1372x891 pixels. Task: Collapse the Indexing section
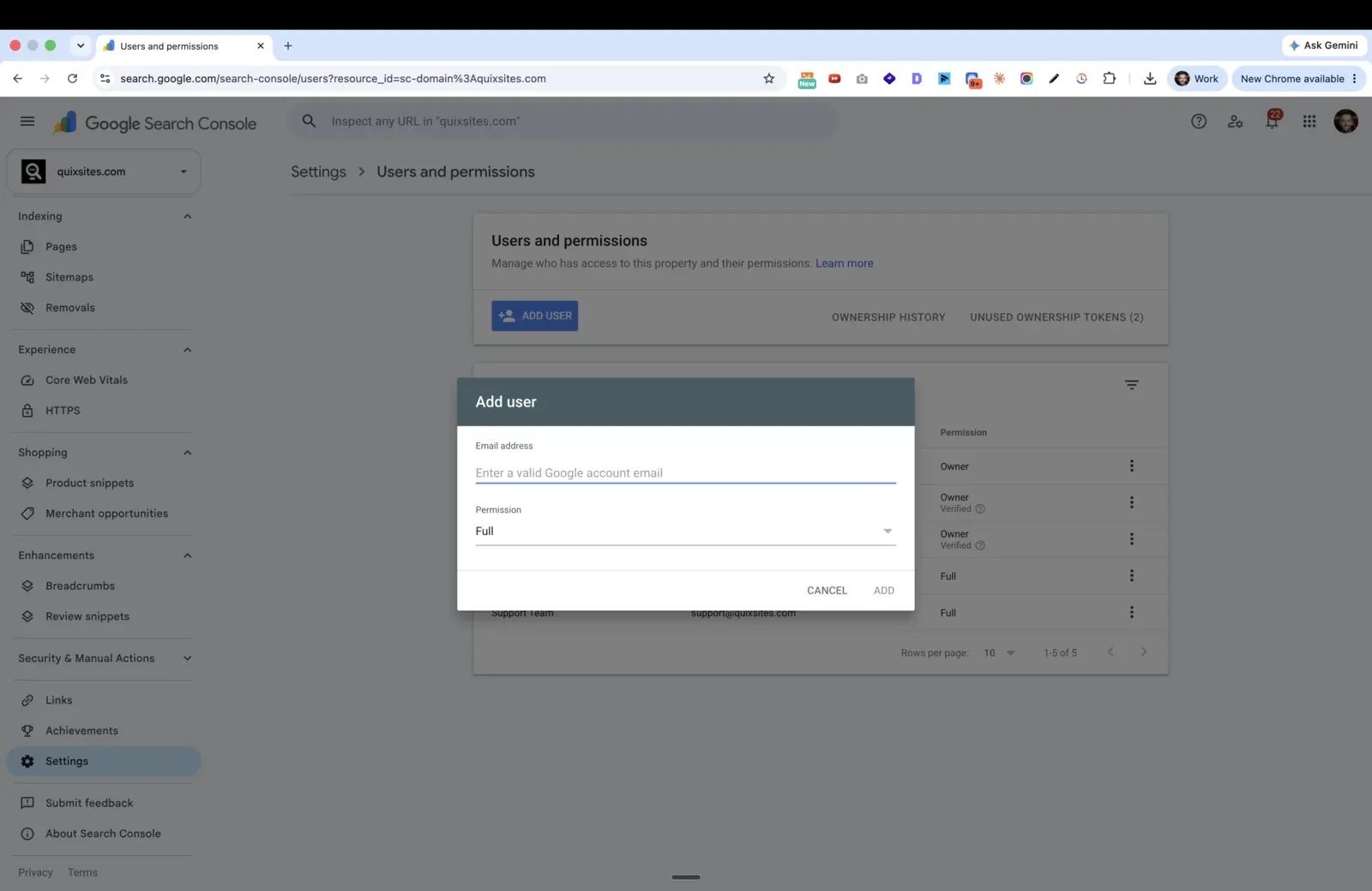(x=187, y=216)
